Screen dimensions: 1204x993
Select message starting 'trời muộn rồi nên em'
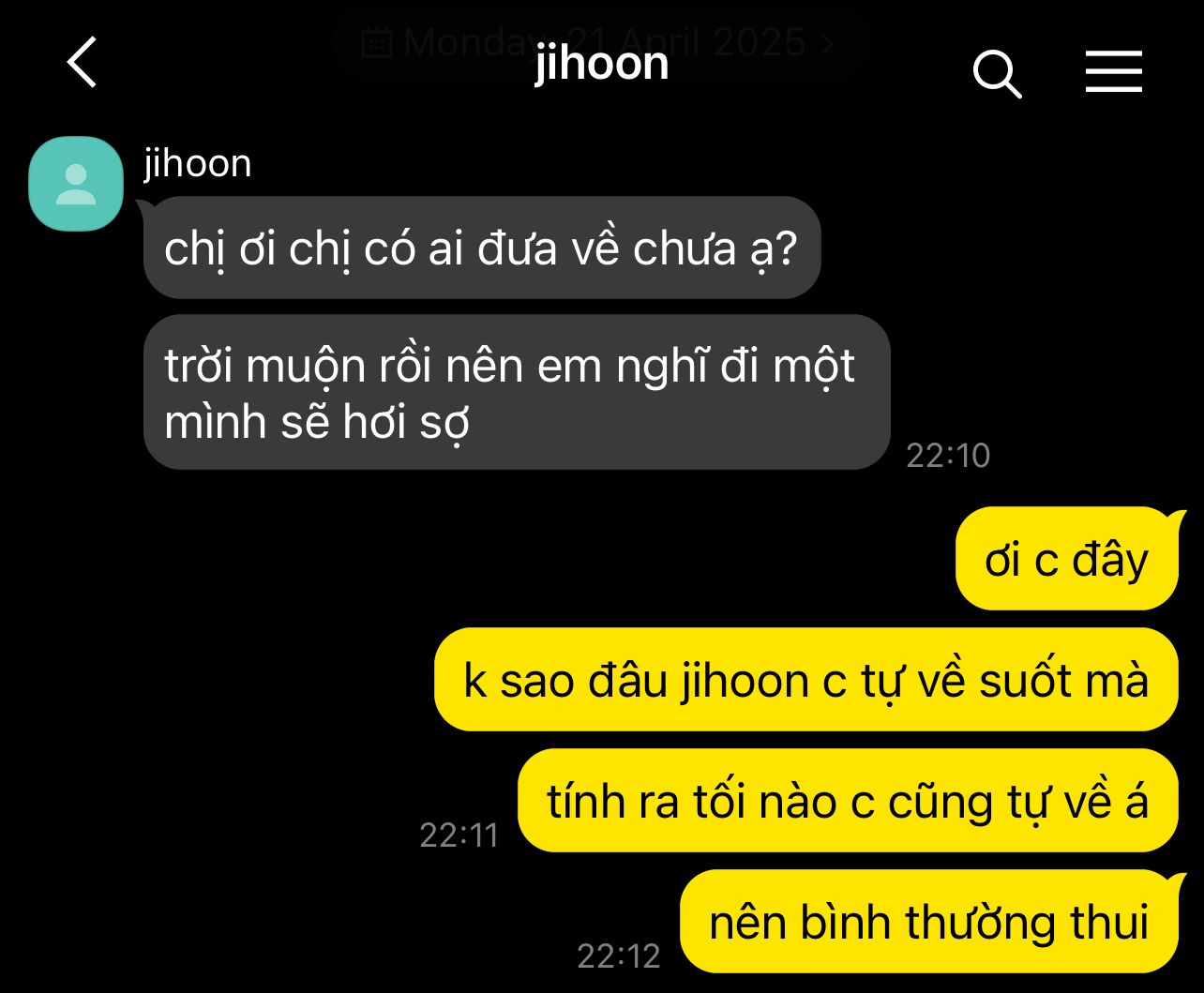point(517,392)
